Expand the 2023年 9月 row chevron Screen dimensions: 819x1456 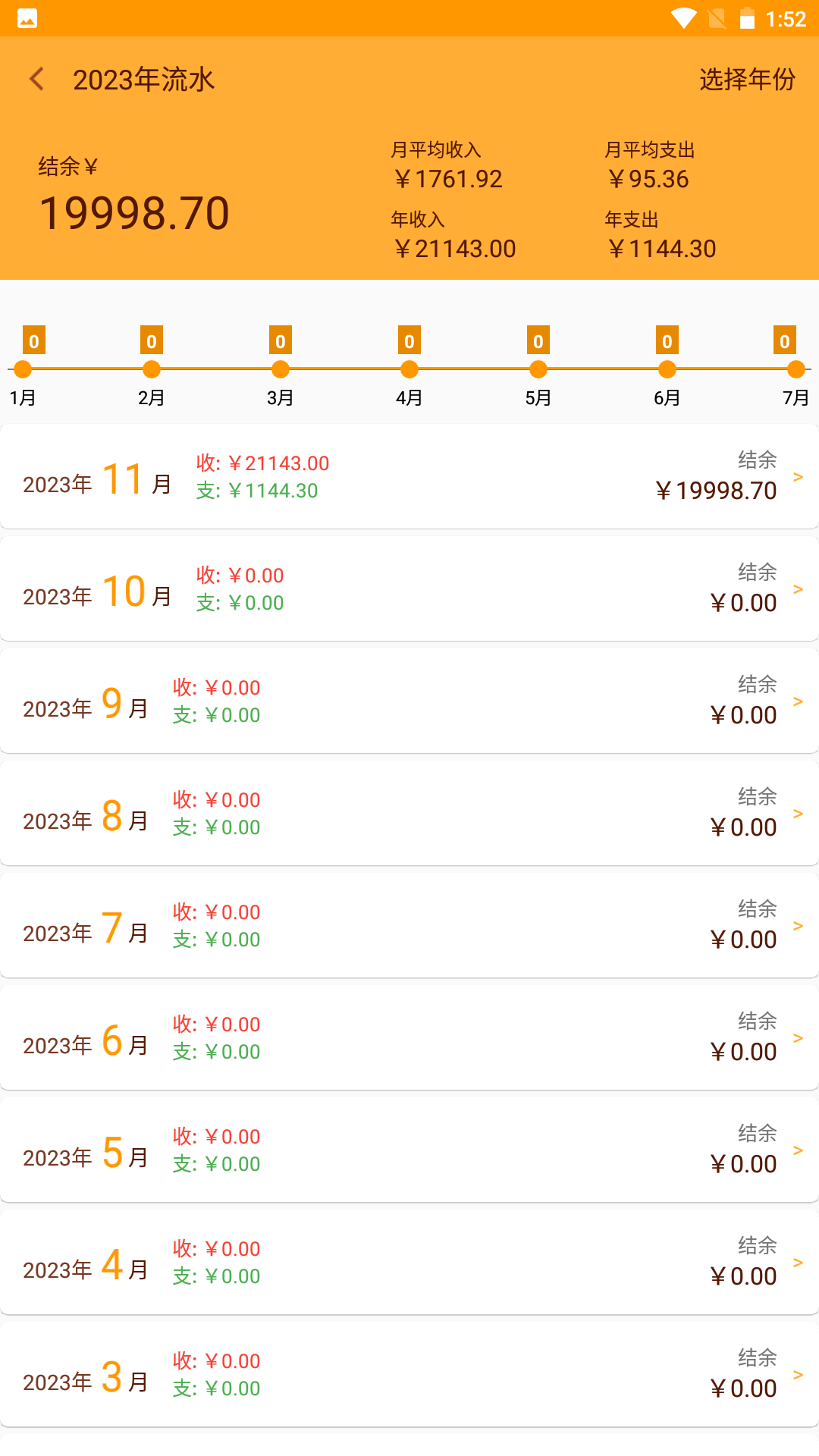[798, 701]
